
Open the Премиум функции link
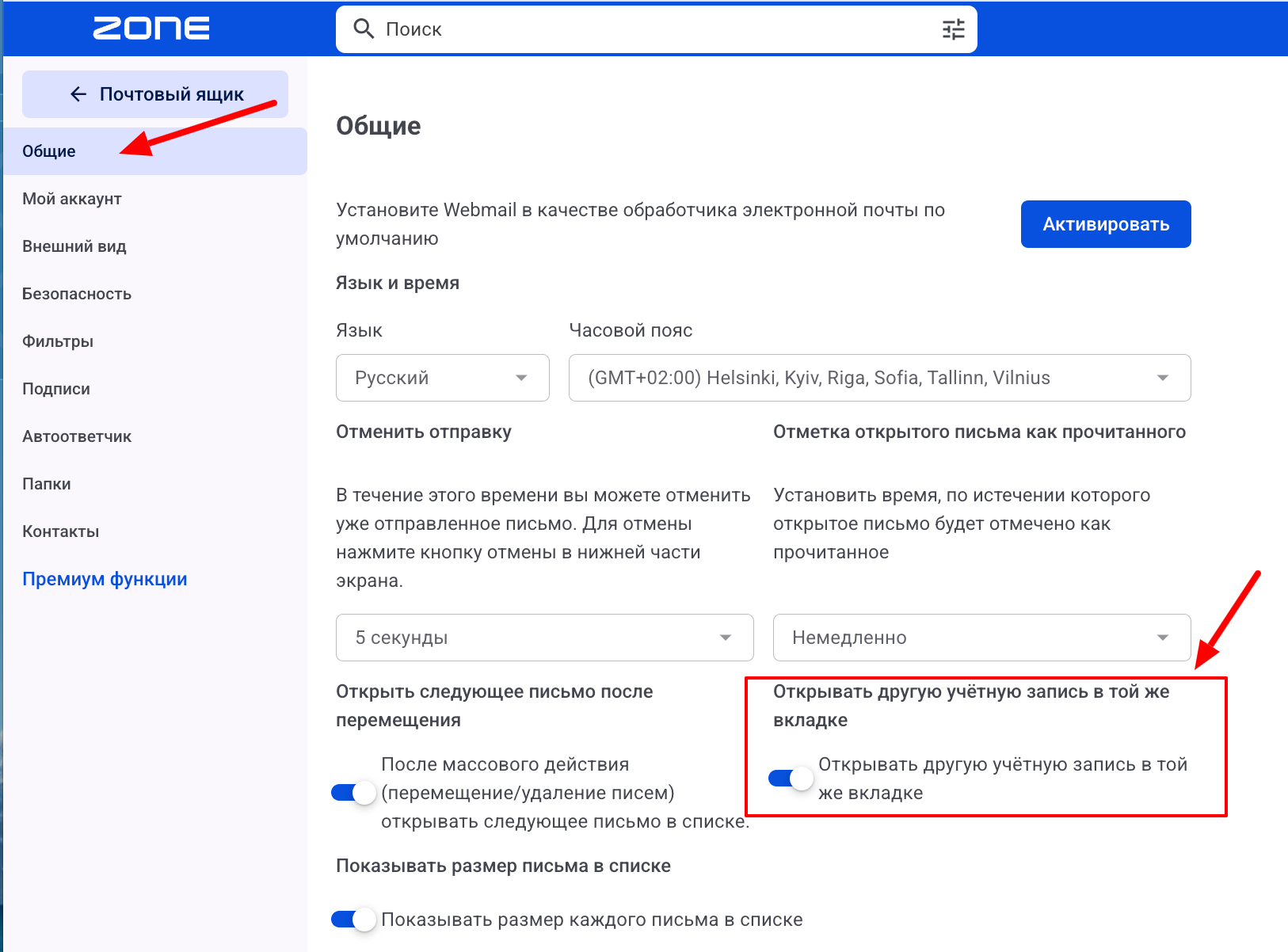105,579
